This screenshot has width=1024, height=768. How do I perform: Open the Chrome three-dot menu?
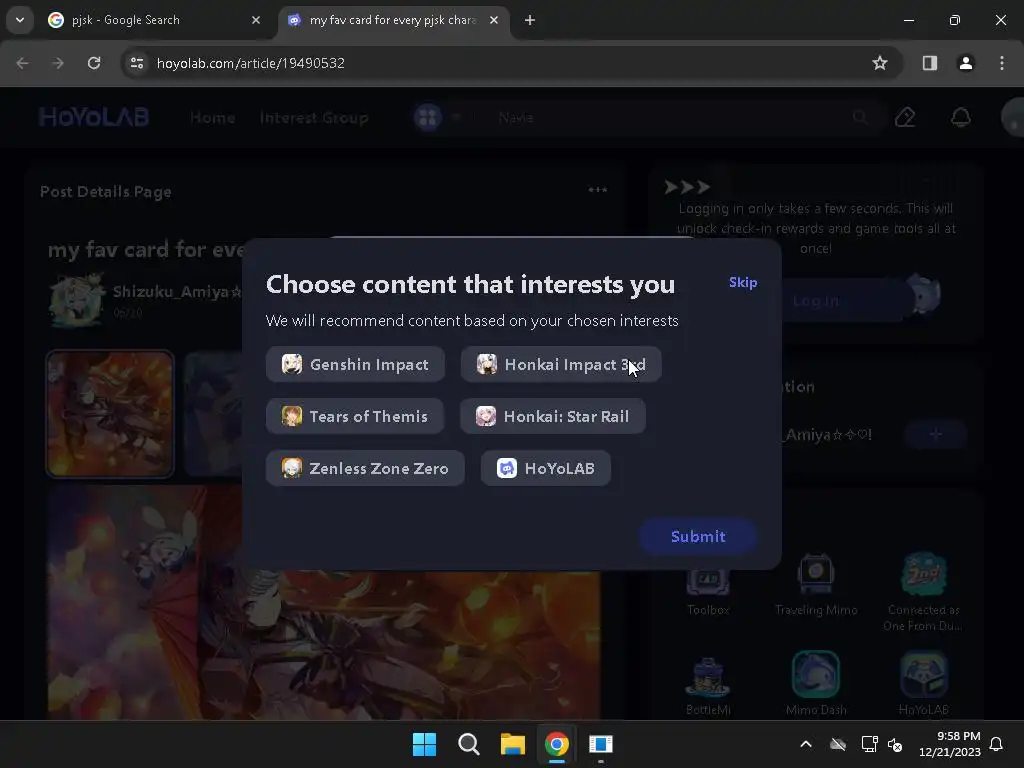(x=1001, y=63)
